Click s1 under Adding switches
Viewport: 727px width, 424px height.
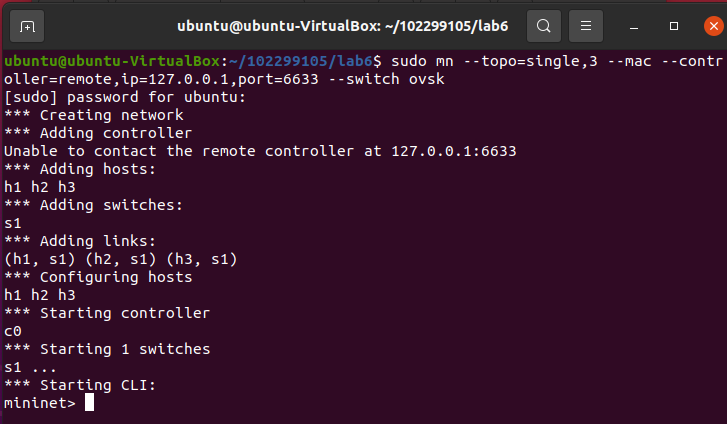pos(13,223)
